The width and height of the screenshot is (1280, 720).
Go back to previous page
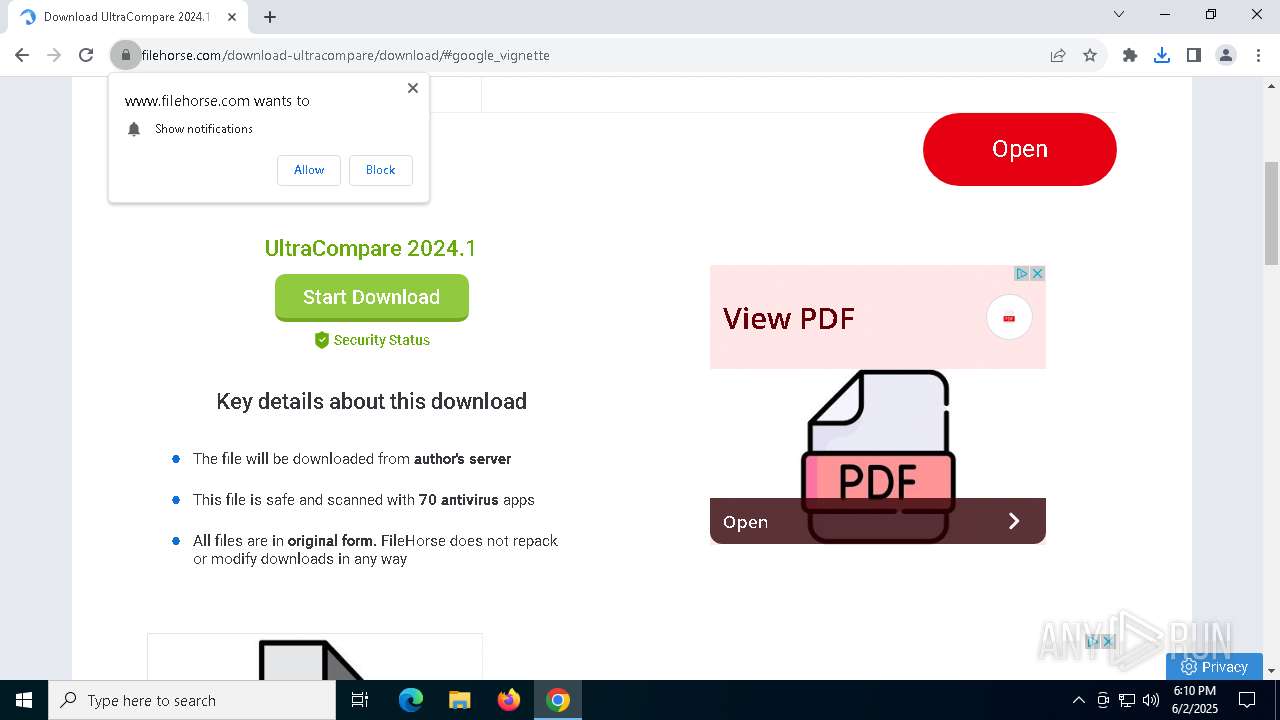coord(22,55)
